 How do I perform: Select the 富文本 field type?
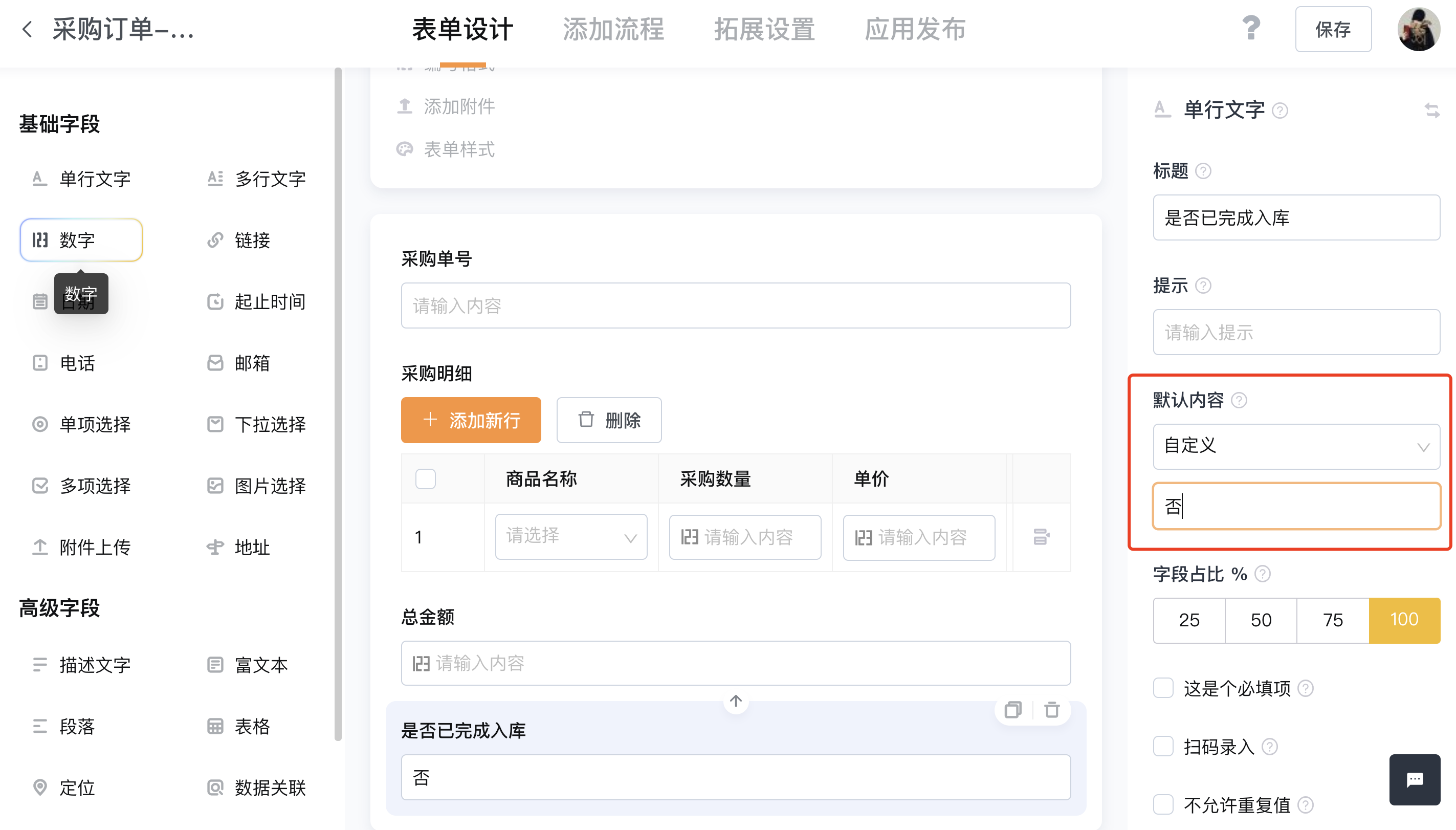point(256,665)
